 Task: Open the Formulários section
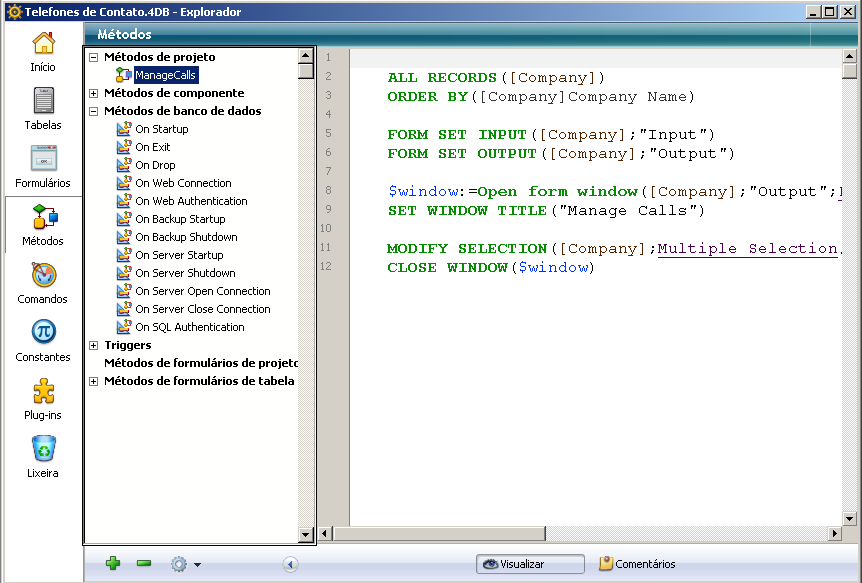(x=43, y=167)
